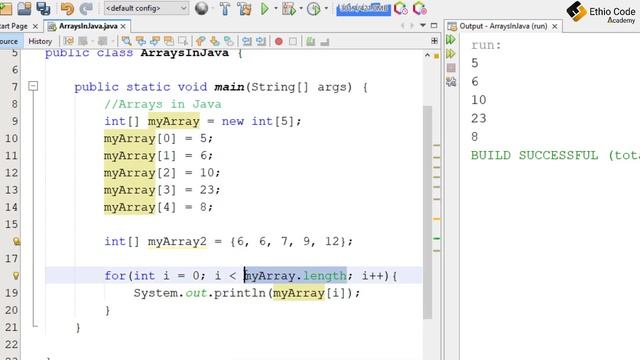
Task: Open Output panel settings icon
Action: pyautogui.click(x=451, y=82)
